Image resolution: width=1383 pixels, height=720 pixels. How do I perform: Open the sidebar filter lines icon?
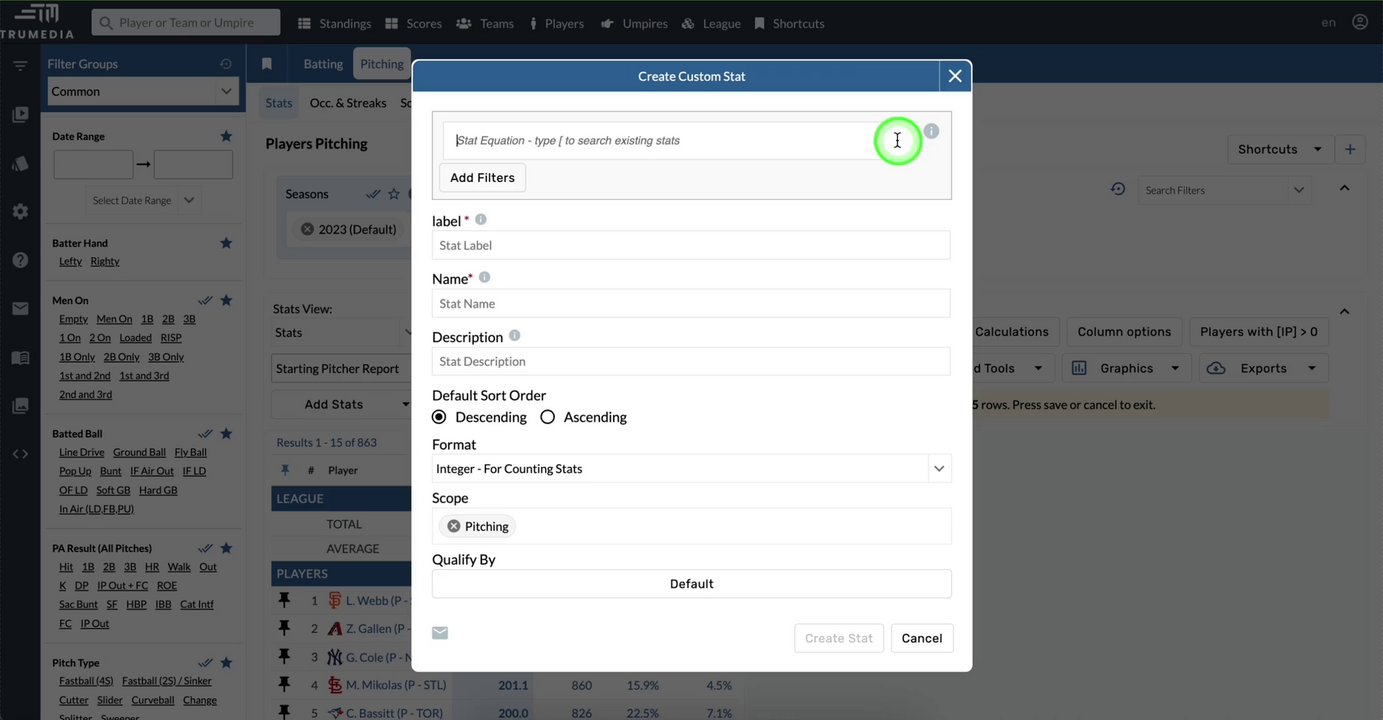[20, 66]
